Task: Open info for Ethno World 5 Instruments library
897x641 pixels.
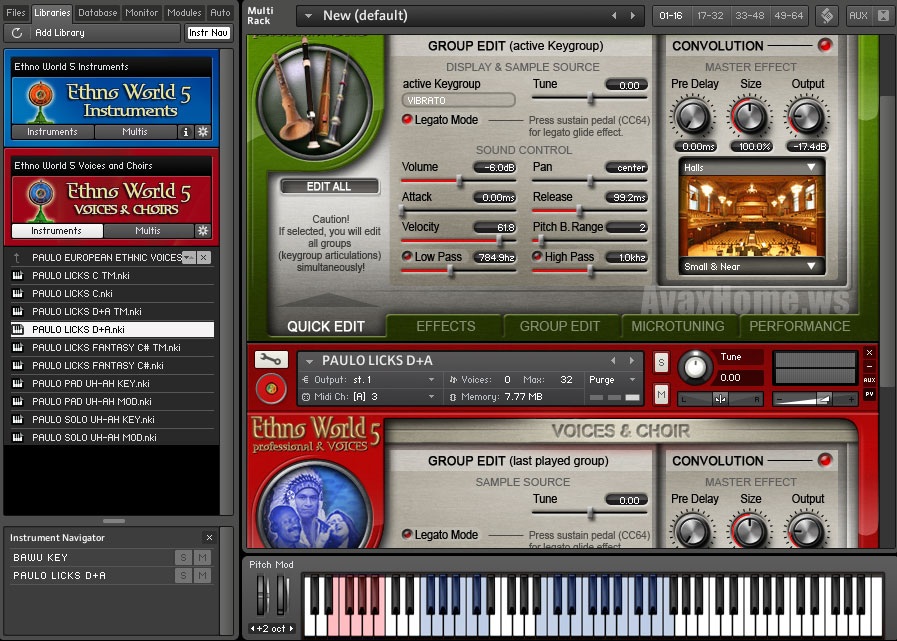Action: [185, 132]
